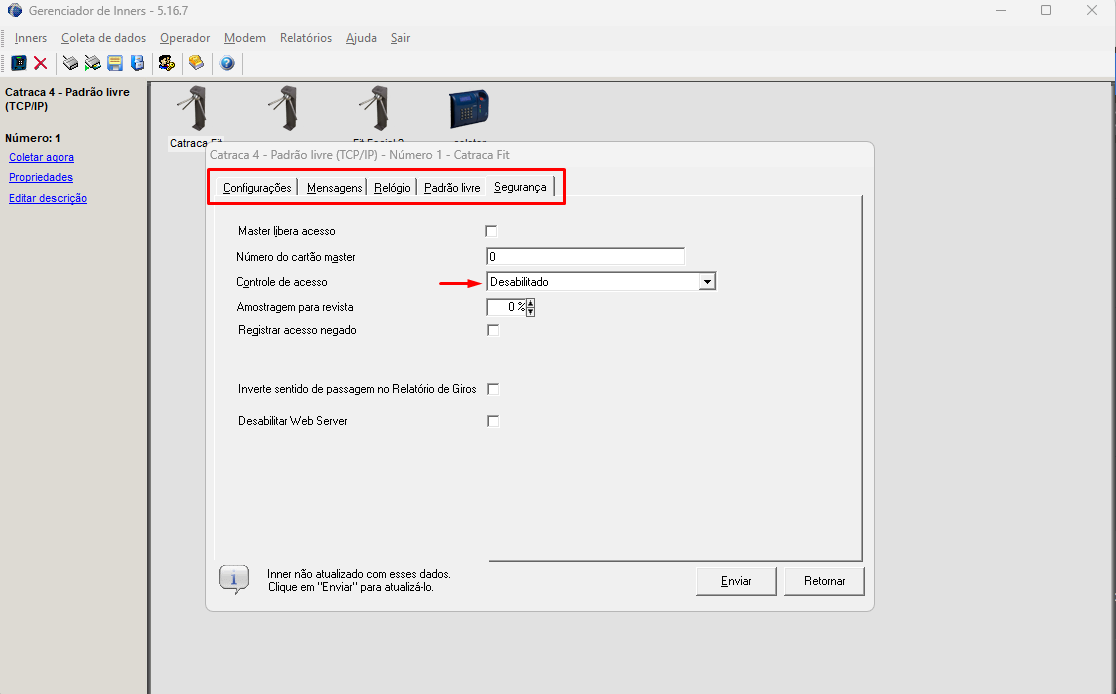This screenshot has height=694, width=1116.
Task: Open the Controle de acesso dropdown
Action: coord(707,282)
